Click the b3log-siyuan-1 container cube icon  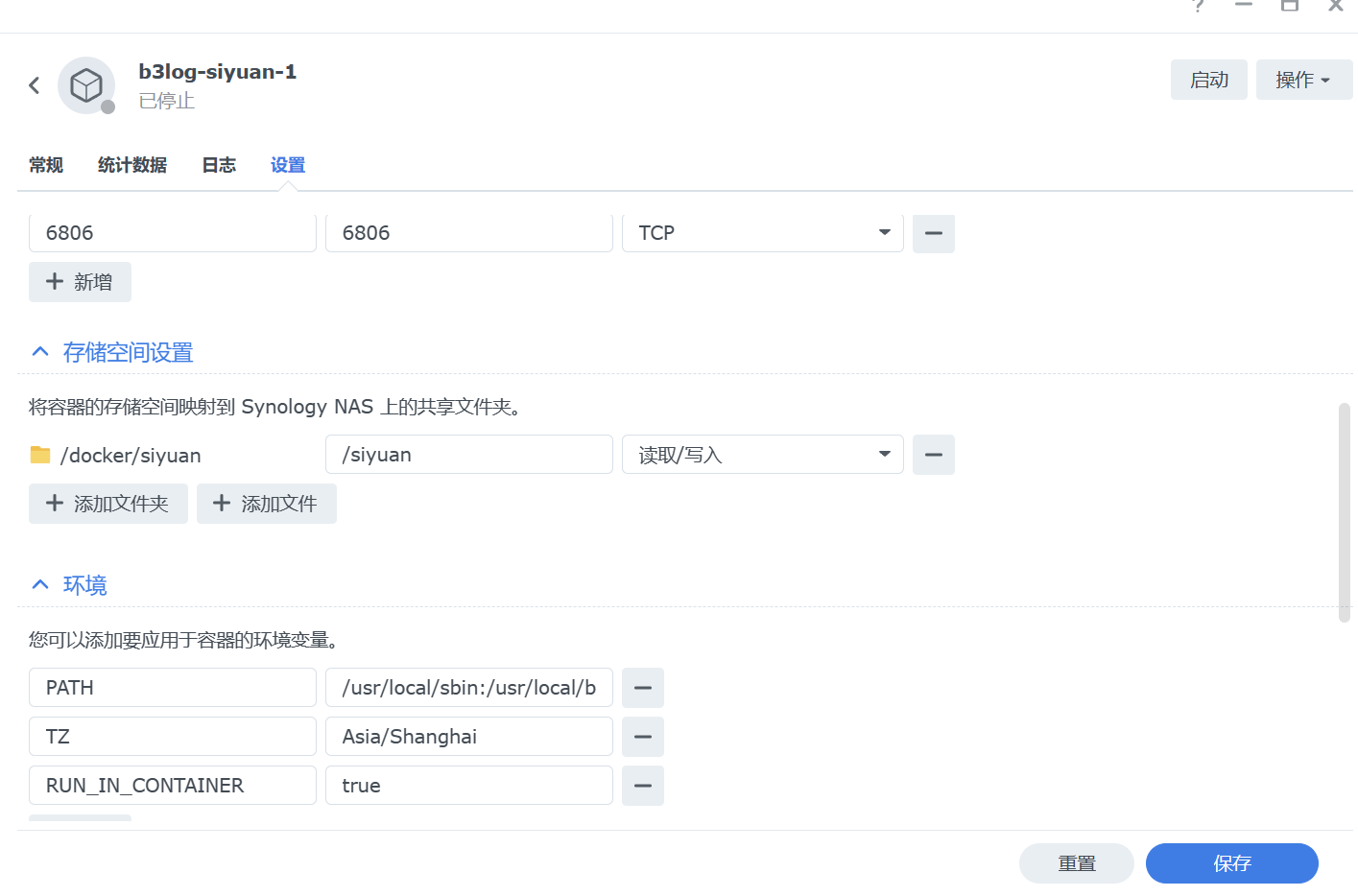tap(86, 85)
